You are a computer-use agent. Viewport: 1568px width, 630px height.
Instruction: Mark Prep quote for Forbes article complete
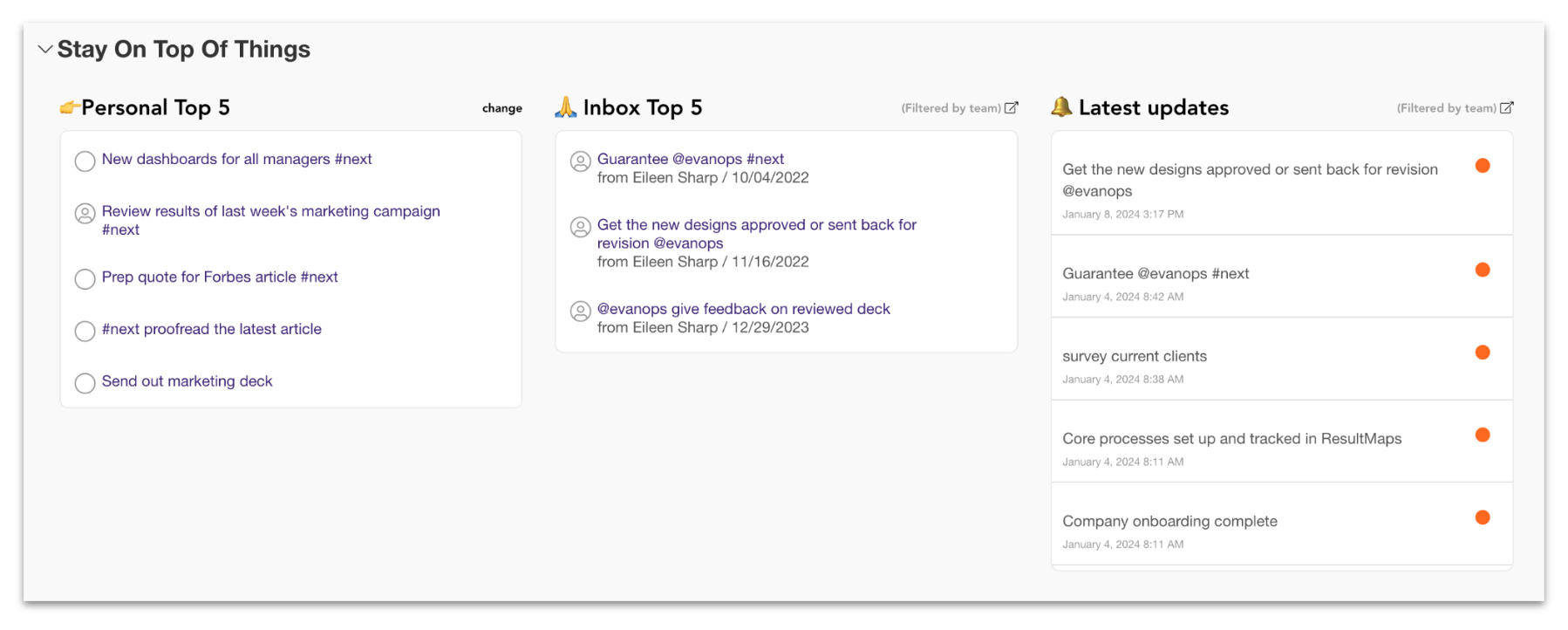[85, 279]
